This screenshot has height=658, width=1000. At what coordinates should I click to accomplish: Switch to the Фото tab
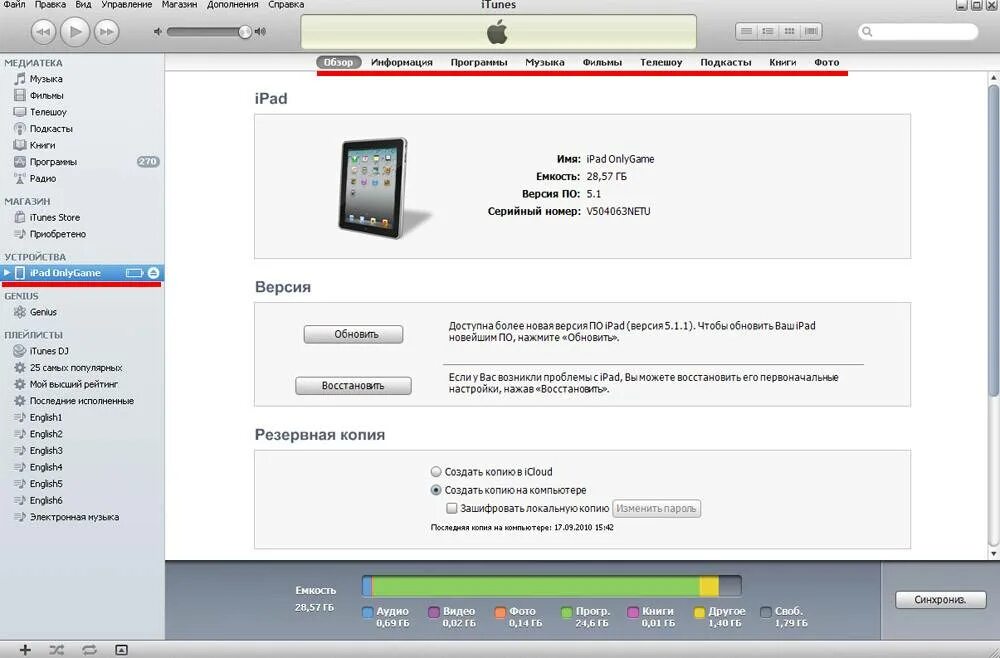coord(827,62)
